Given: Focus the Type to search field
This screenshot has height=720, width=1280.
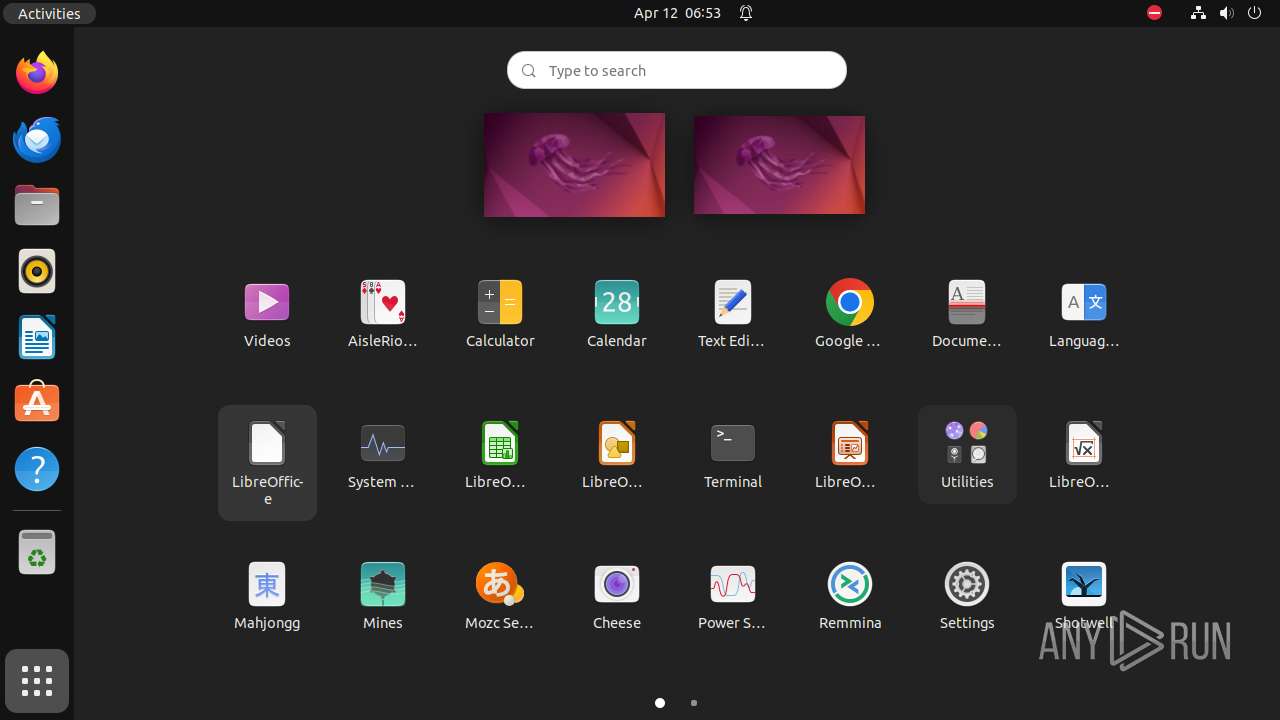Looking at the screenshot, I should (x=677, y=70).
